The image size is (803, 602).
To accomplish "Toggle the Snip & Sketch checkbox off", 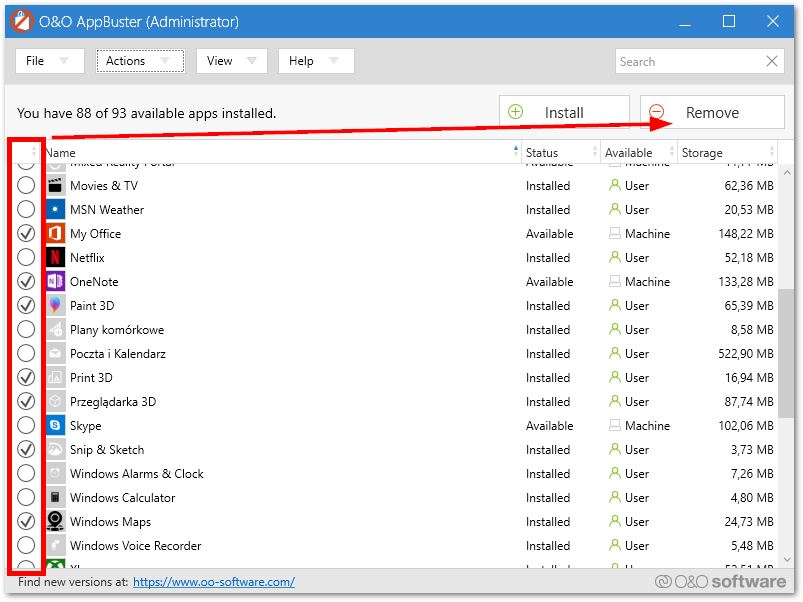I will click(26, 449).
